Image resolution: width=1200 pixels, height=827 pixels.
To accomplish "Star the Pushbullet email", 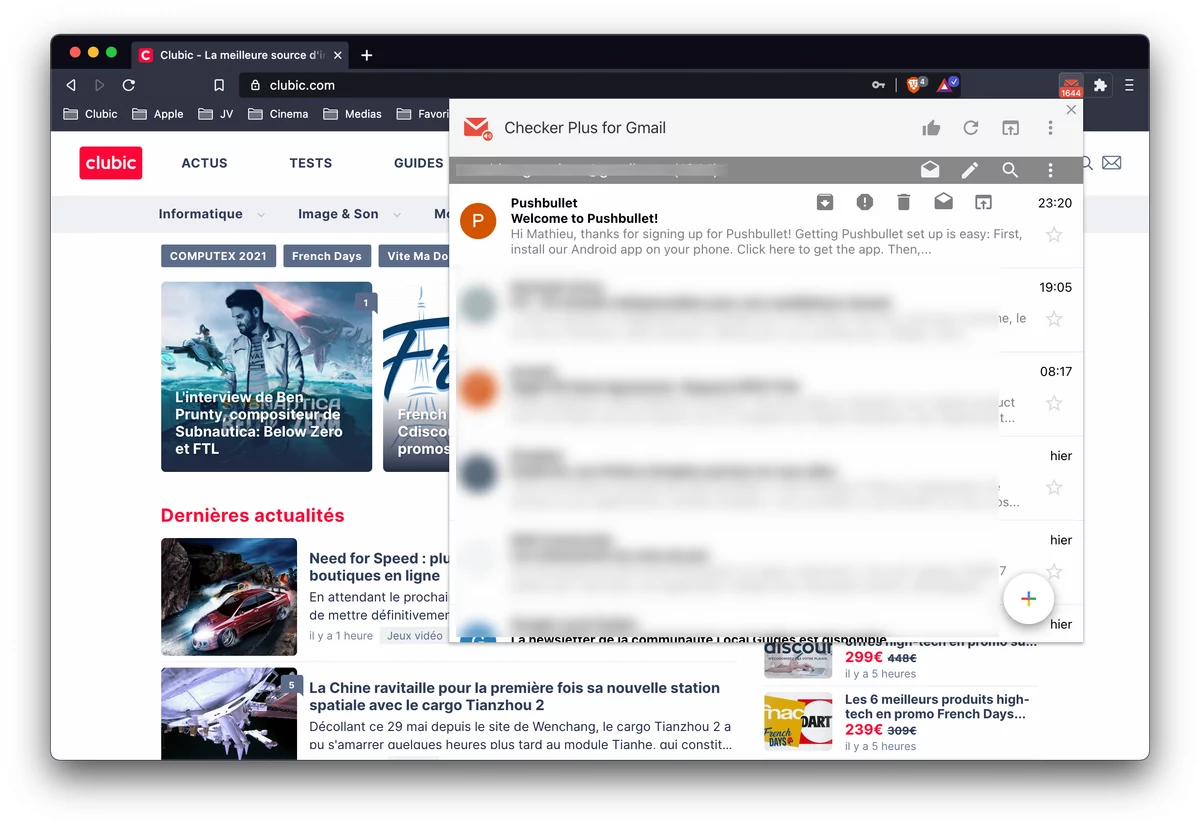I will point(1054,235).
